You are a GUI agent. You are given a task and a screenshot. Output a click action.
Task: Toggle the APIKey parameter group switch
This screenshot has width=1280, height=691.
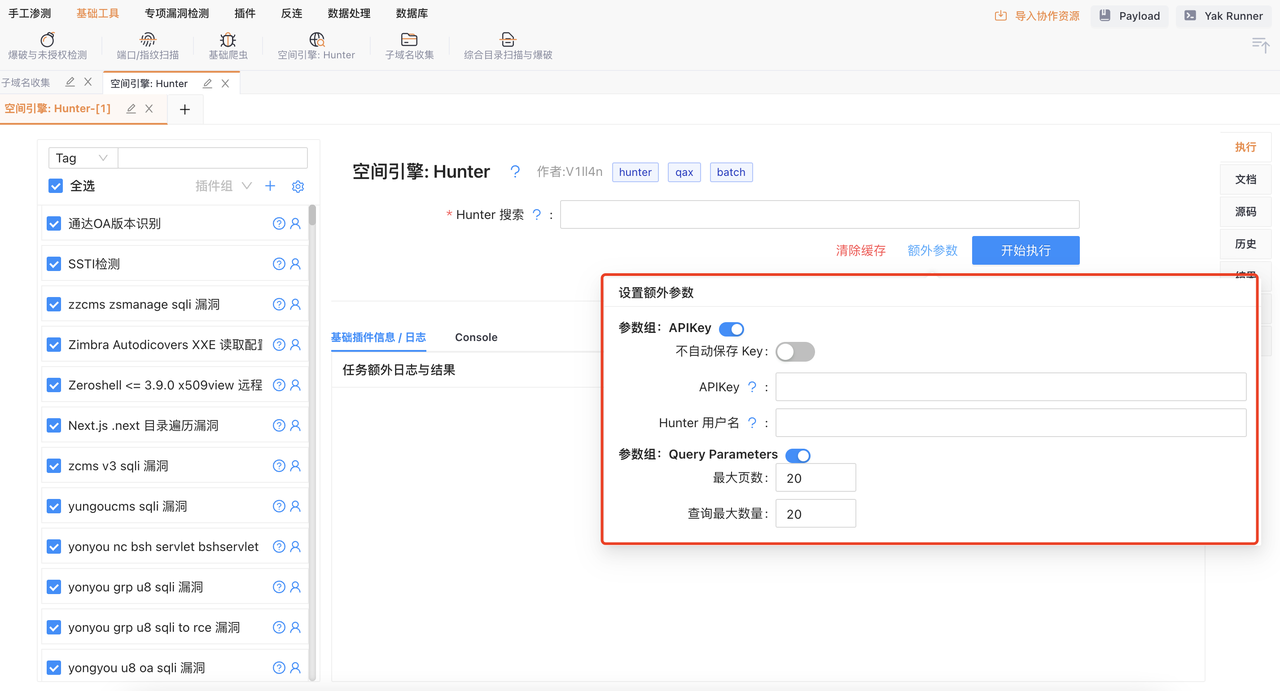[x=731, y=329]
